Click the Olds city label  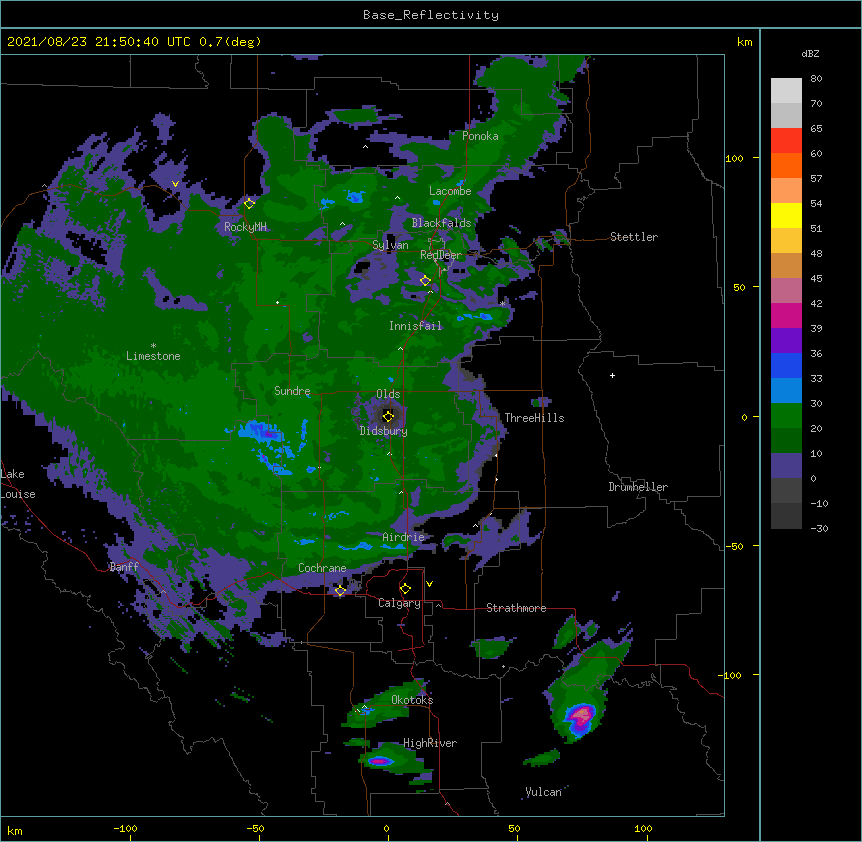[x=388, y=394]
